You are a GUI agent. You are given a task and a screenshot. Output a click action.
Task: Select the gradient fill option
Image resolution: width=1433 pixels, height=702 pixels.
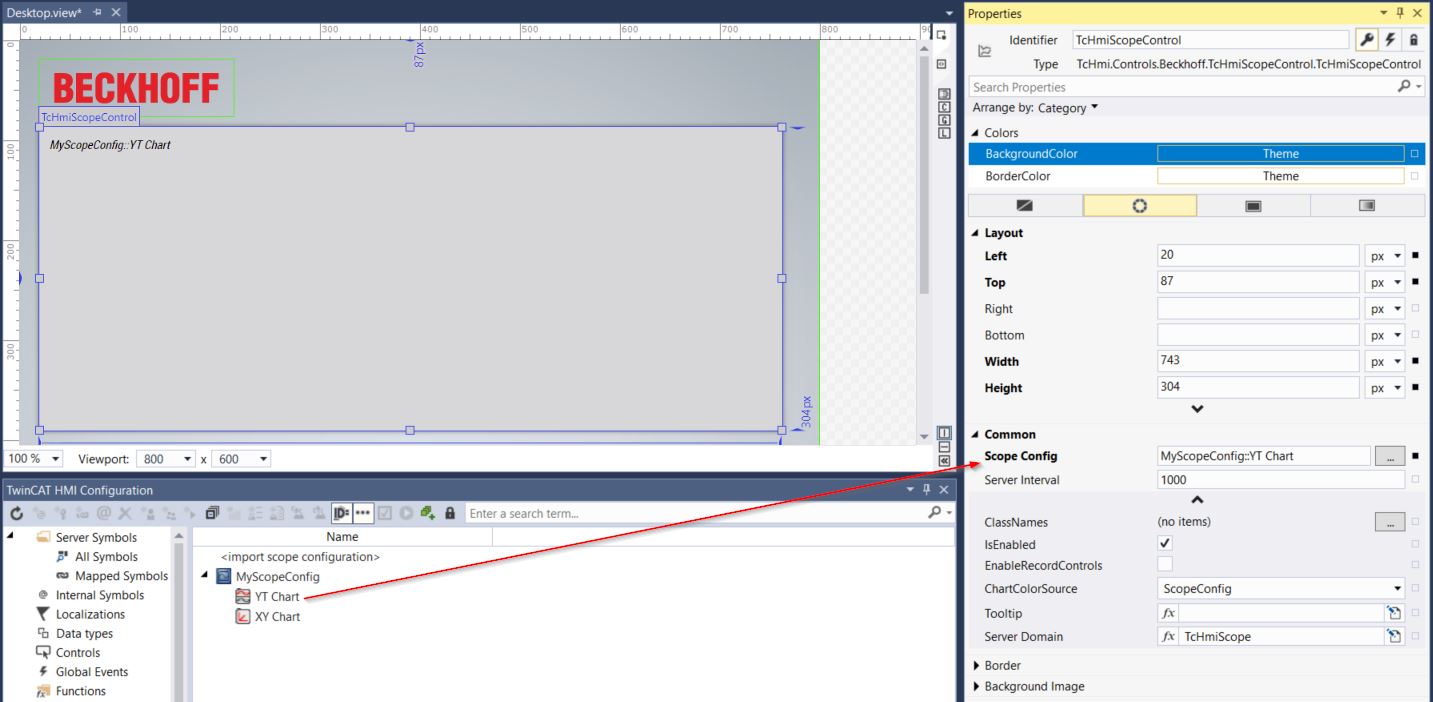[x=1368, y=205]
